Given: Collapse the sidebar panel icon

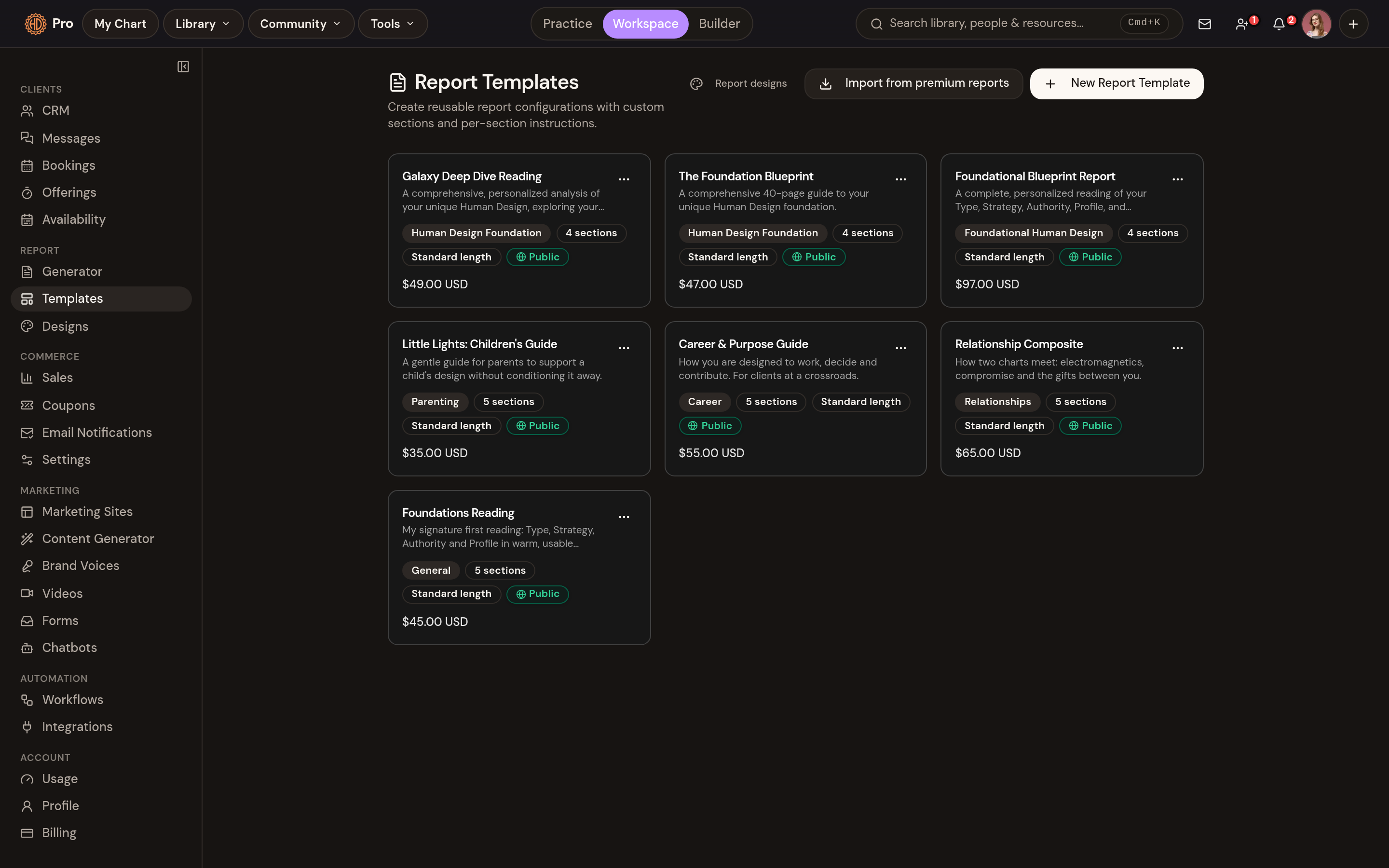Looking at the screenshot, I should click(x=183, y=67).
